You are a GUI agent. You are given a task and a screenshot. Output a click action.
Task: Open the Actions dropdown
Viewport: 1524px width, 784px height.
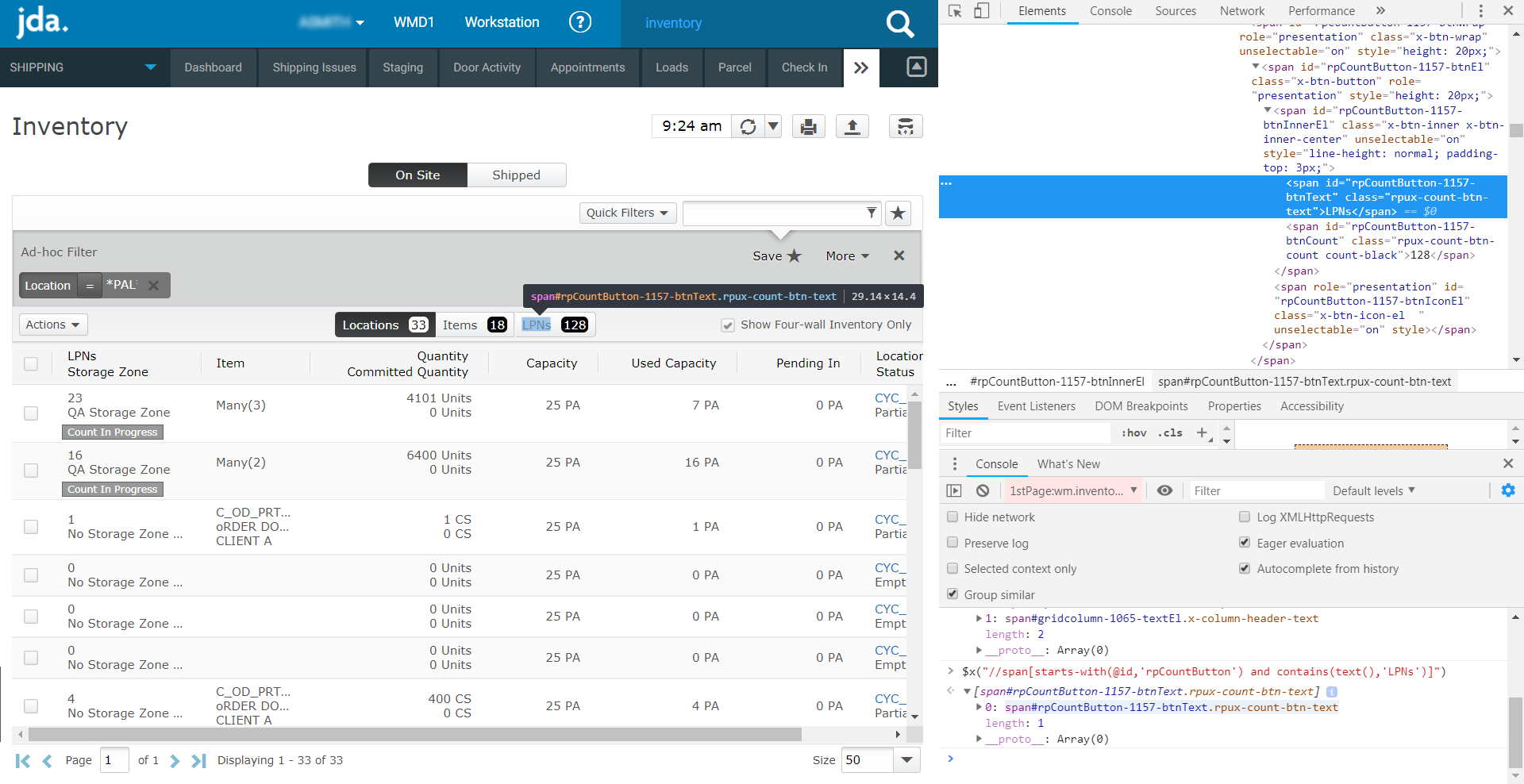[52, 325]
